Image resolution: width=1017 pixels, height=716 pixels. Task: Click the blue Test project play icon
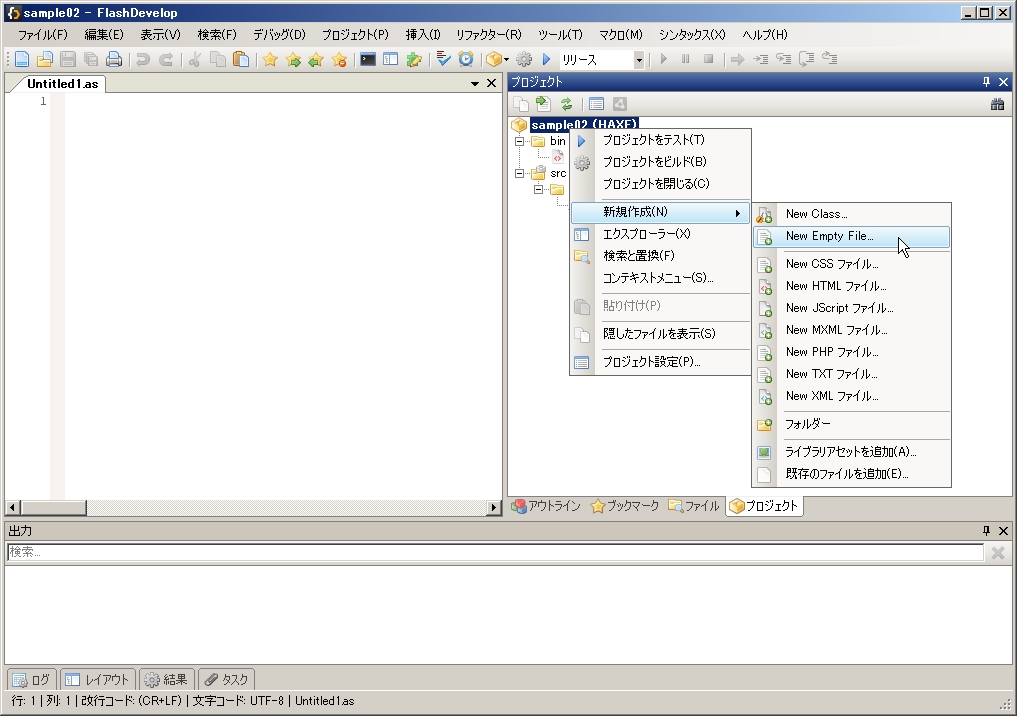pyautogui.click(x=546, y=60)
